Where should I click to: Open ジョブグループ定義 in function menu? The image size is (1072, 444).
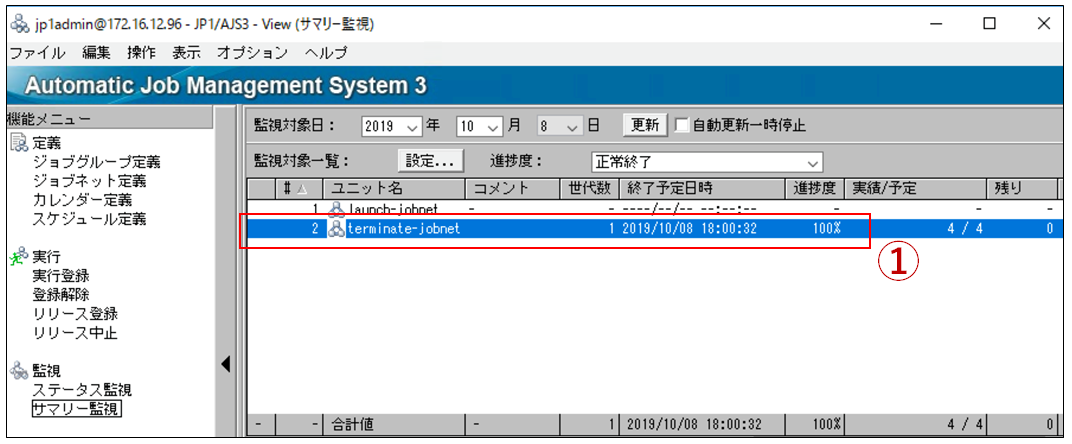coord(96,163)
